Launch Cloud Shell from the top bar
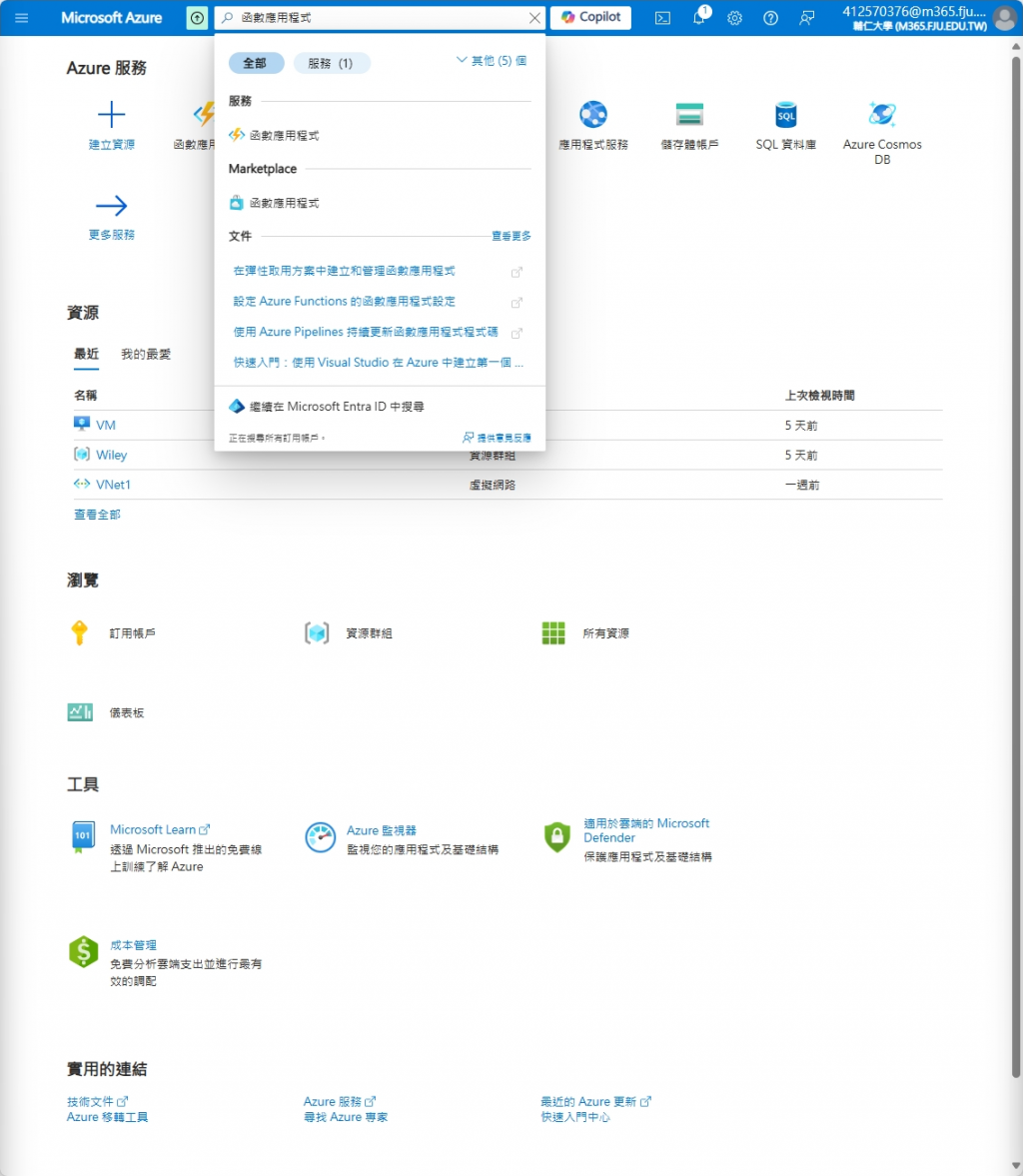1023x1176 pixels. 663,18
